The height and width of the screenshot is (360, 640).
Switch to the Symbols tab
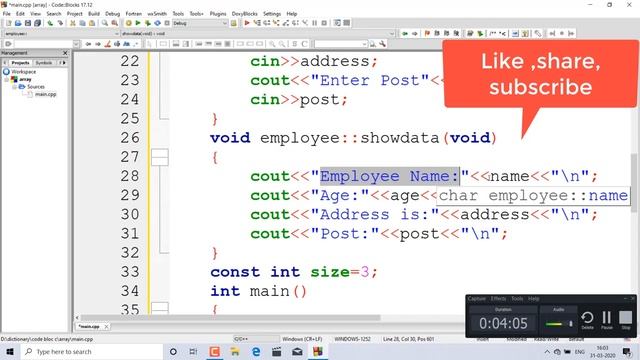[x=44, y=63]
